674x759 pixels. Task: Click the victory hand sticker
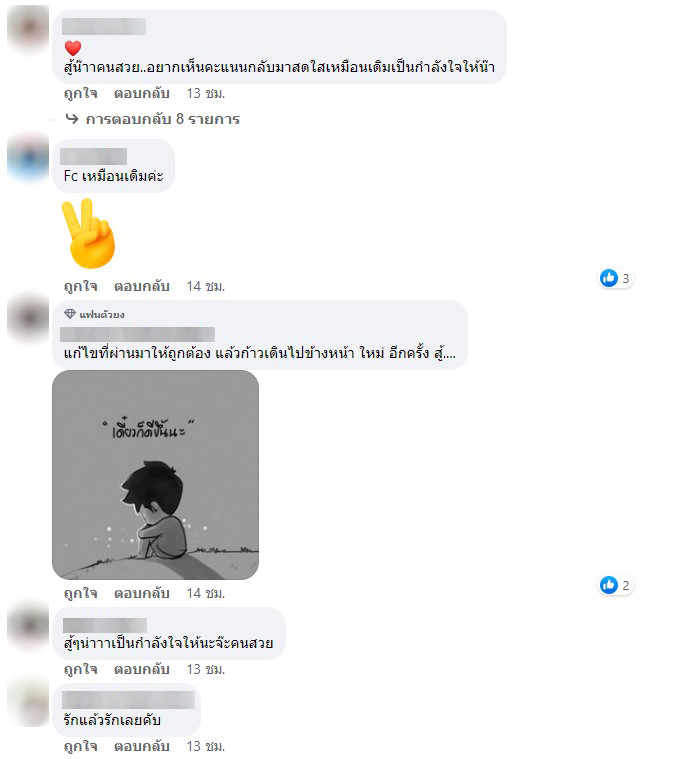pyautogui.click(x=89, y=233)
